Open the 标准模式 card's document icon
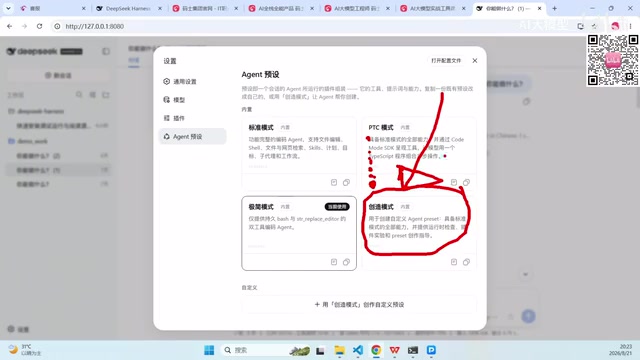Image resolution: width=640 pixels, height=360 pixels. (x=334, y=182)
